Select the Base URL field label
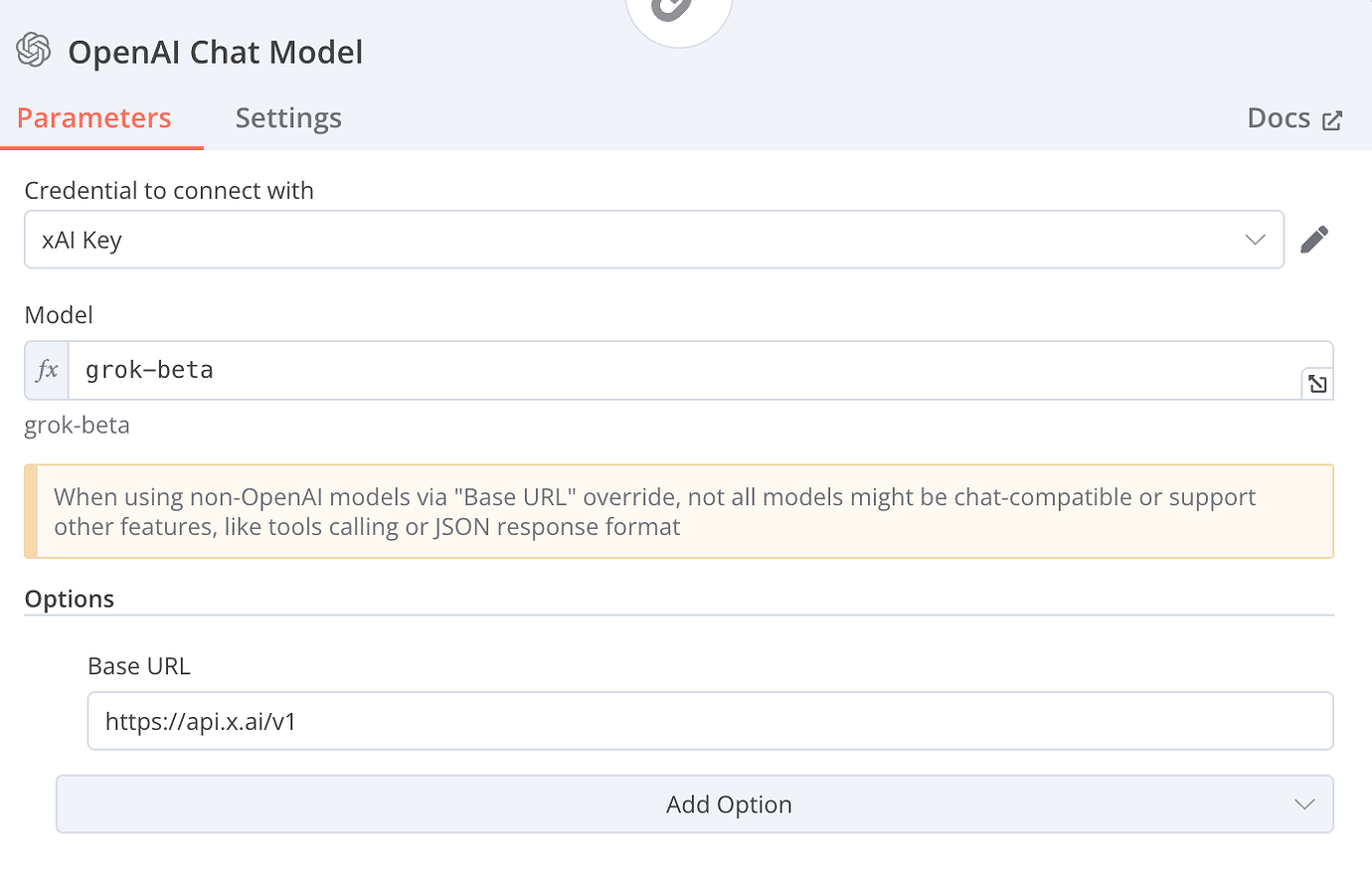Viewport: 1372px width, 891px height. tap(138, 665)
